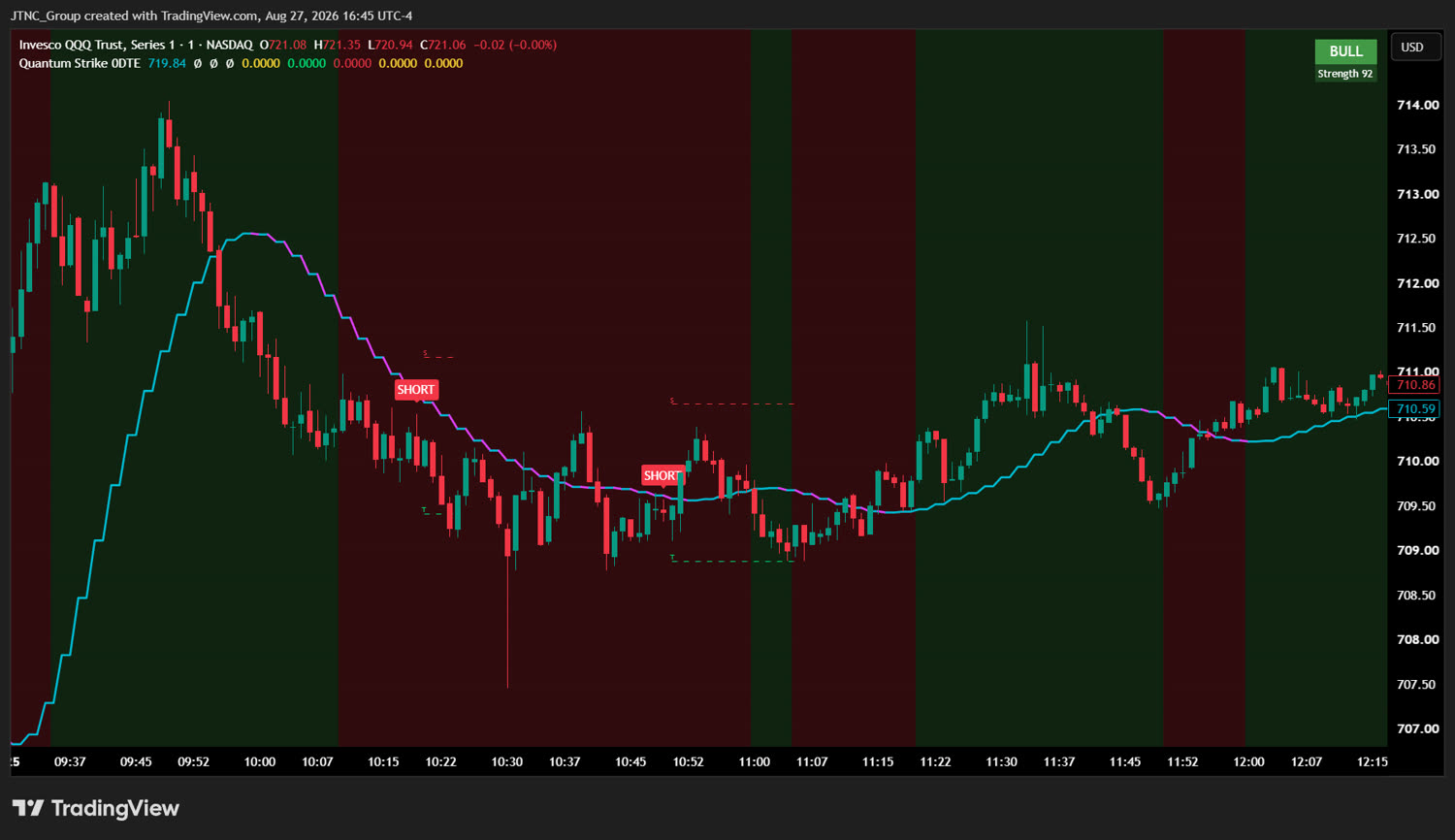Click the 709.00 price axis label
This screenshot has width=1455, height=840.
point(1417,550)
